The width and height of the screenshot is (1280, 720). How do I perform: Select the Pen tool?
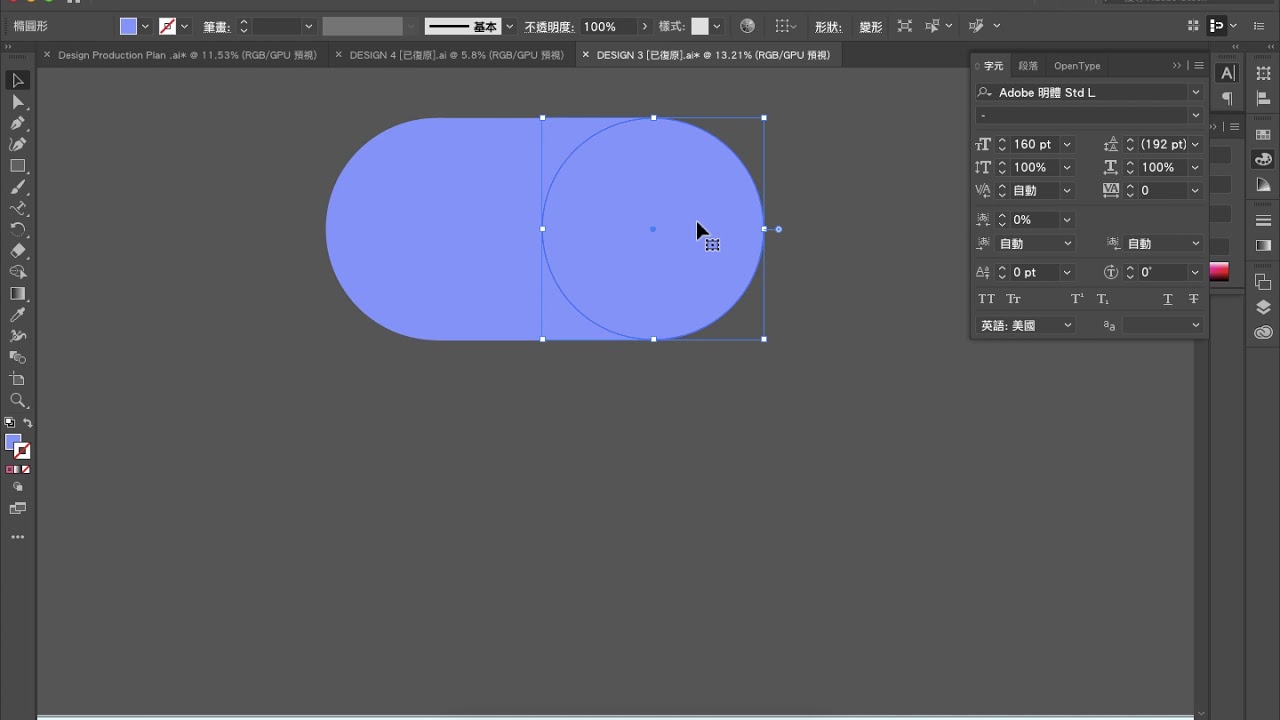click(18, 123)
